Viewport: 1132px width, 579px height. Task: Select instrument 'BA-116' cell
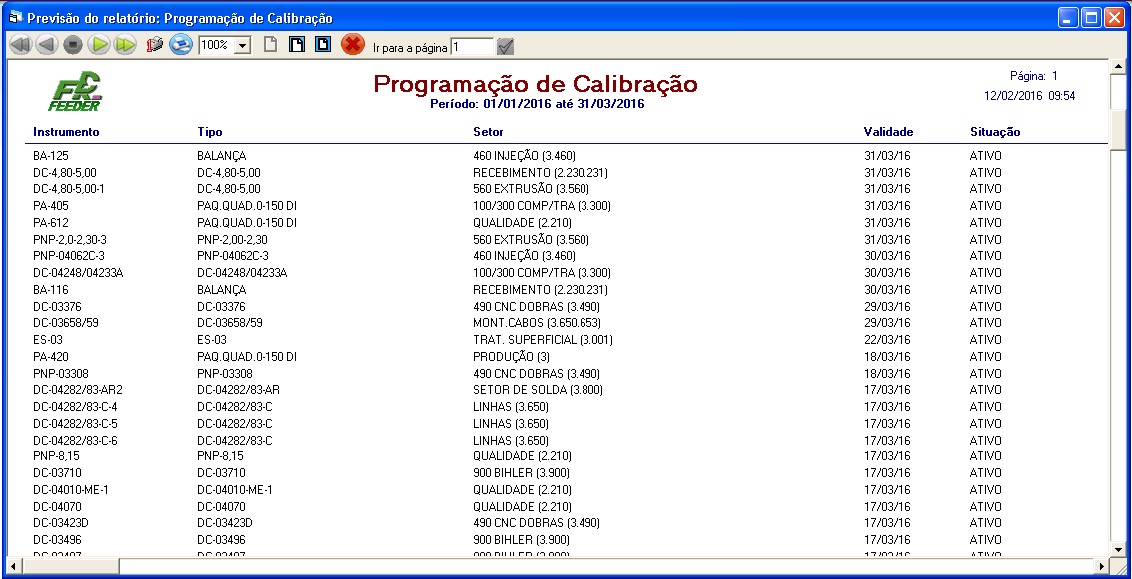[x=51, y=290]
